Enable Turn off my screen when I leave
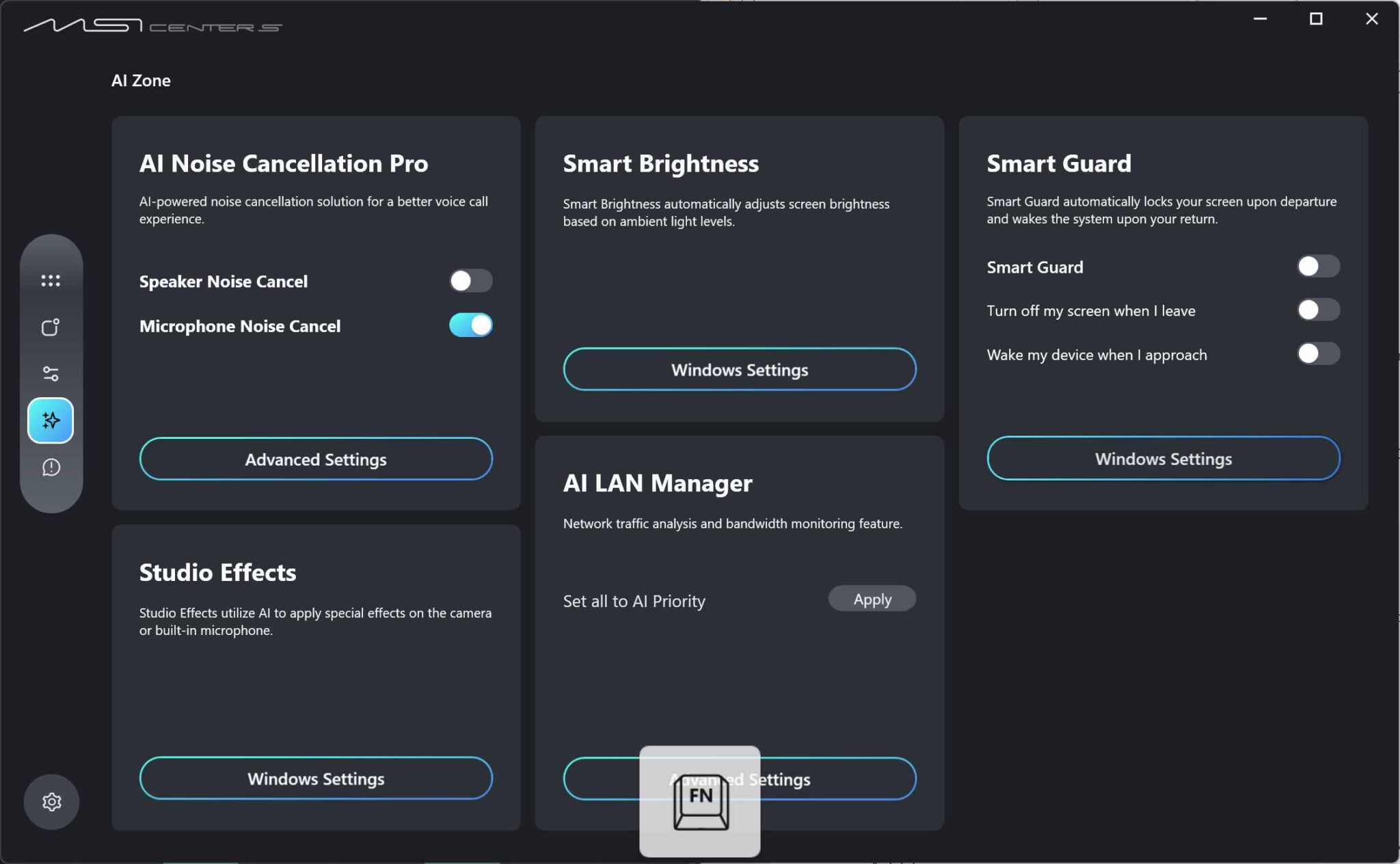1400x864 pixels. pyautogui.click(x=1318, y=310)
